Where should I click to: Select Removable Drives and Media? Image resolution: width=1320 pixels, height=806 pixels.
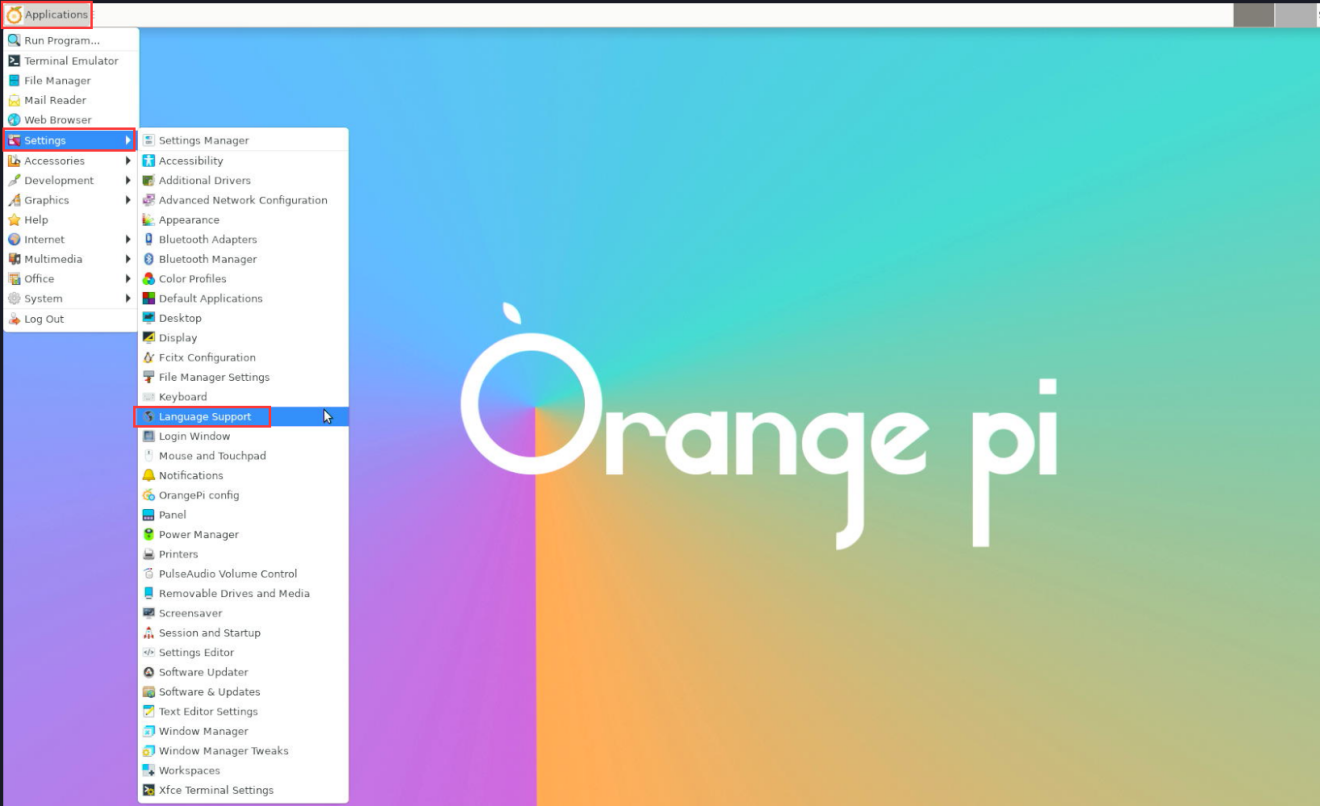click(243, 594)
